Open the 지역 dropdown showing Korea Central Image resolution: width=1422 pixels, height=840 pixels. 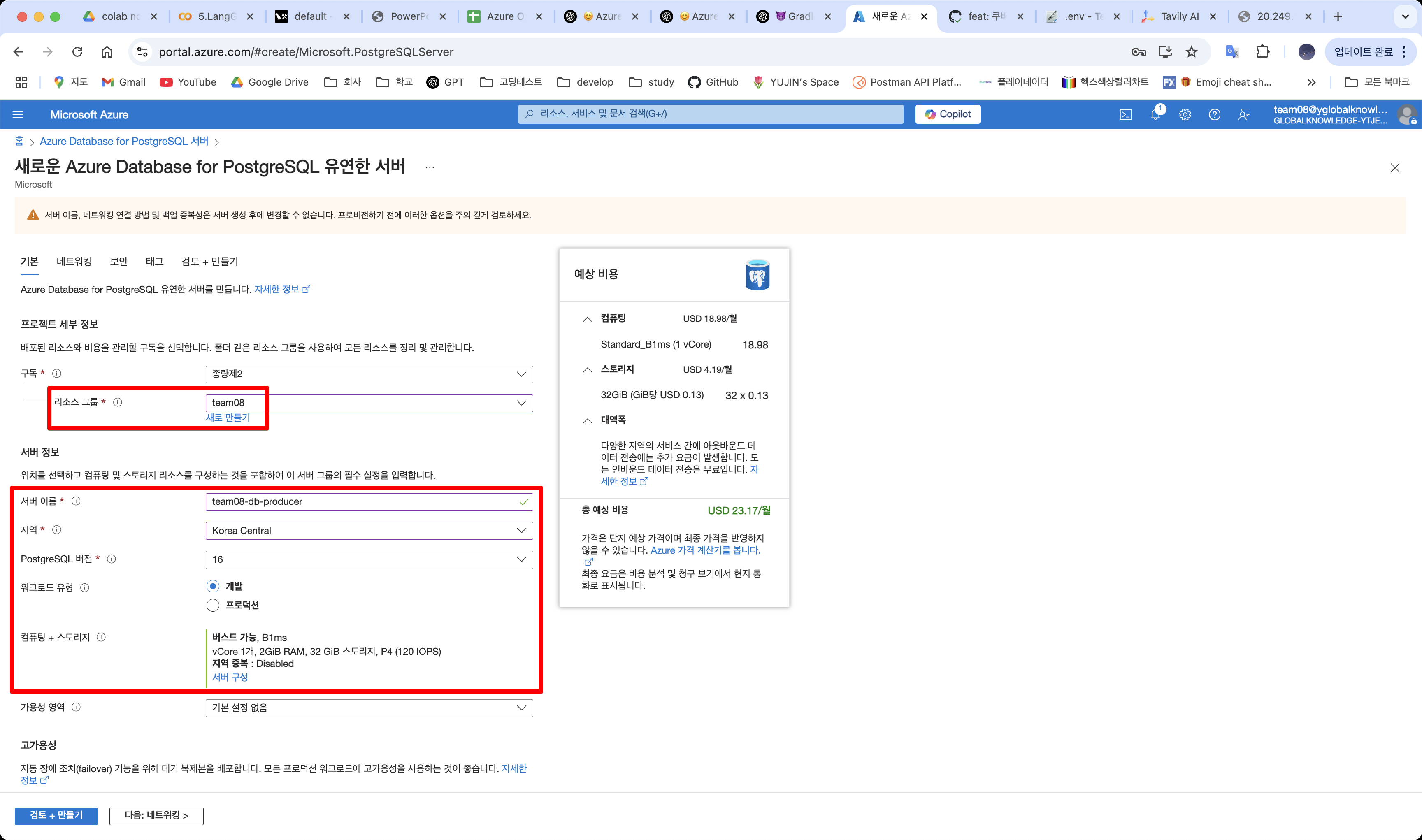369,531
